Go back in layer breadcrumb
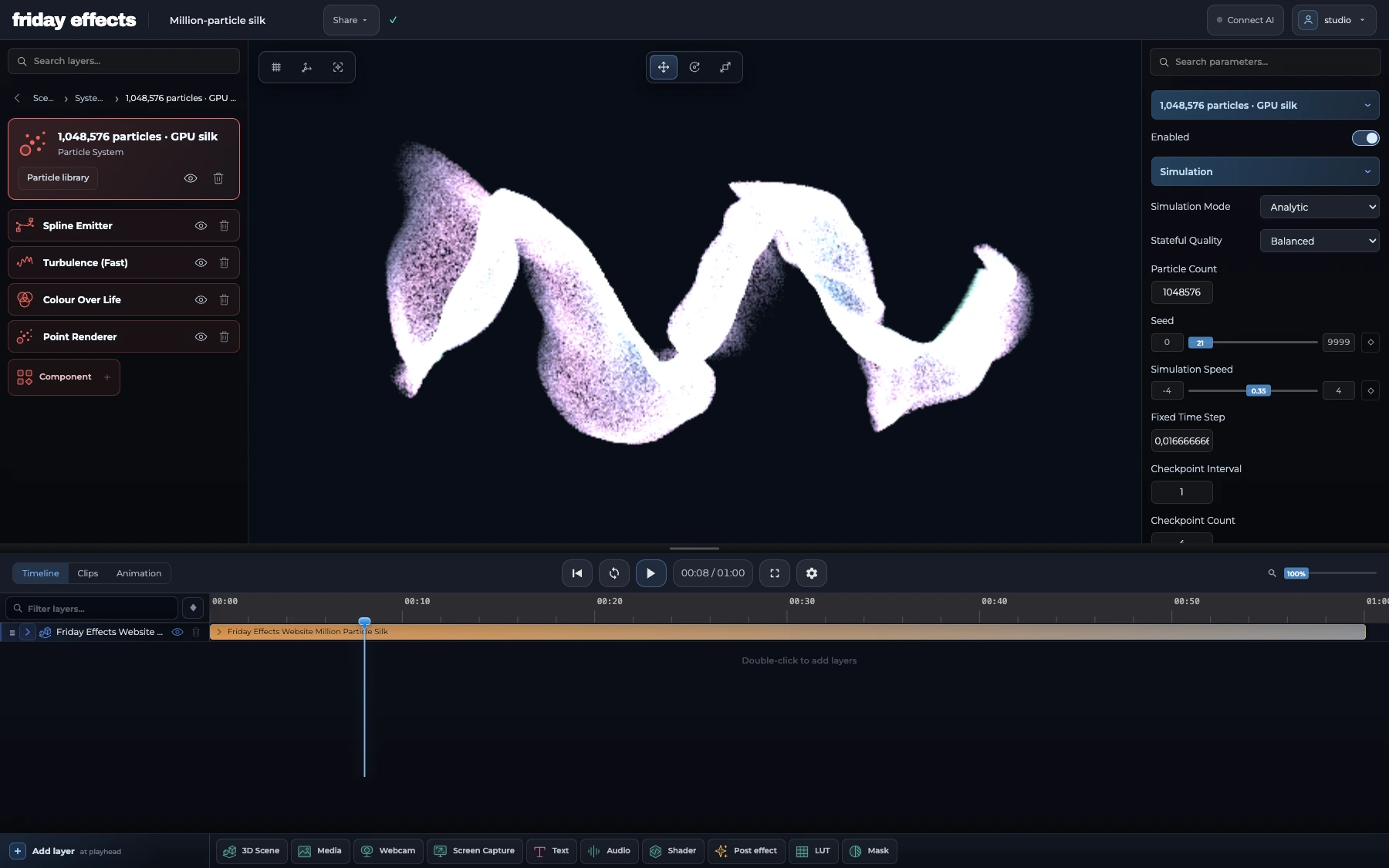This screenshot has width=1389, height=868. coord(17,98)
